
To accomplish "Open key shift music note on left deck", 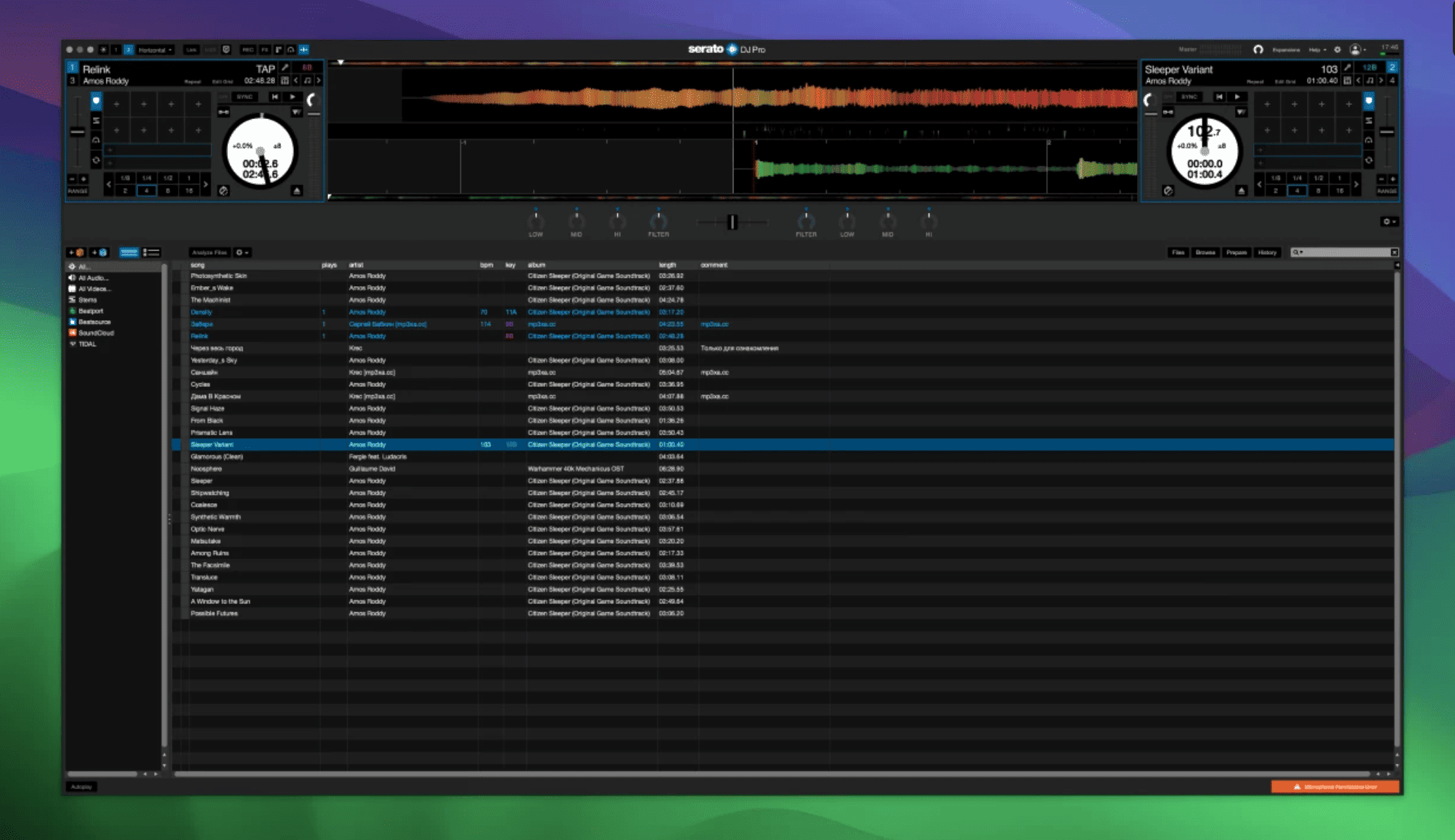I will [x=307, y=81].
